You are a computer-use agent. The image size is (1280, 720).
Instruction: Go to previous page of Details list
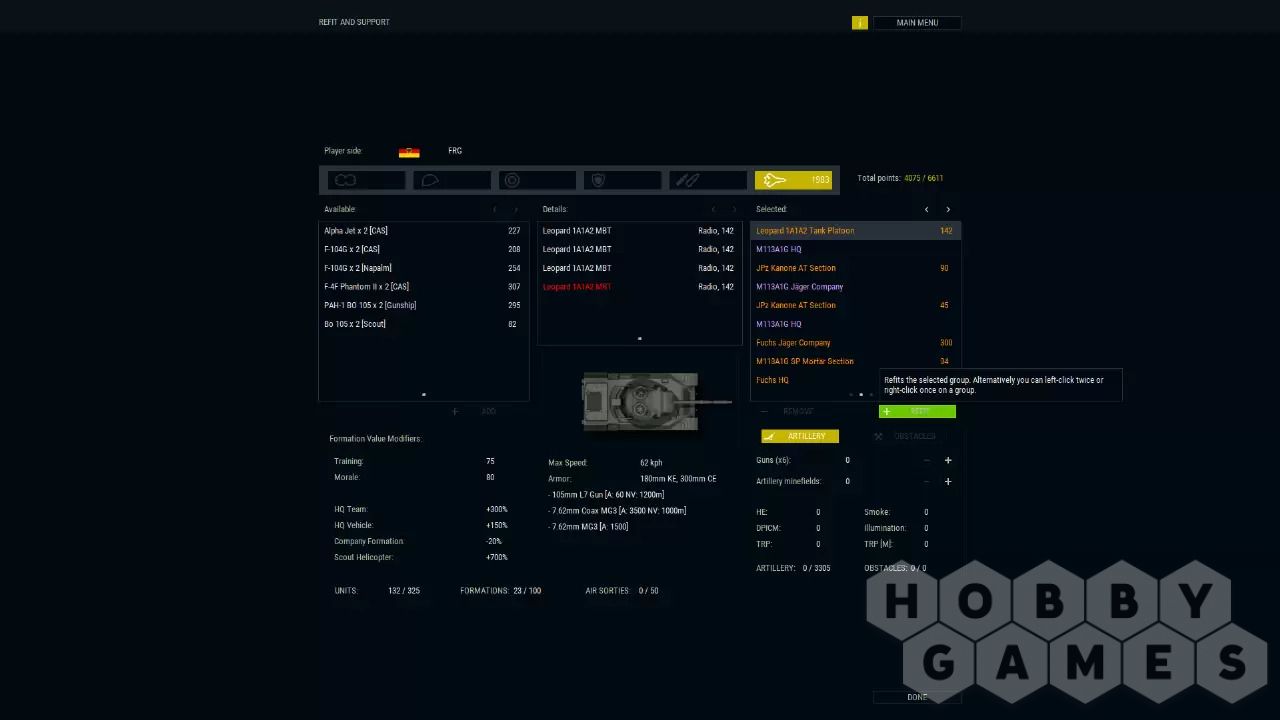[713, 209]
